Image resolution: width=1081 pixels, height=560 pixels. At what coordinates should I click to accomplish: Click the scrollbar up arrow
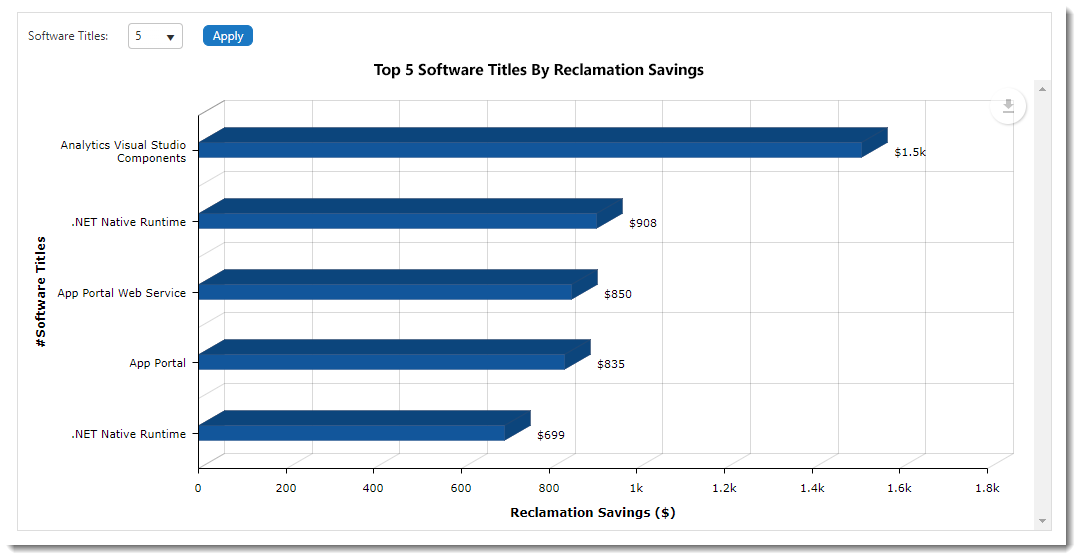click(1042, 90)
